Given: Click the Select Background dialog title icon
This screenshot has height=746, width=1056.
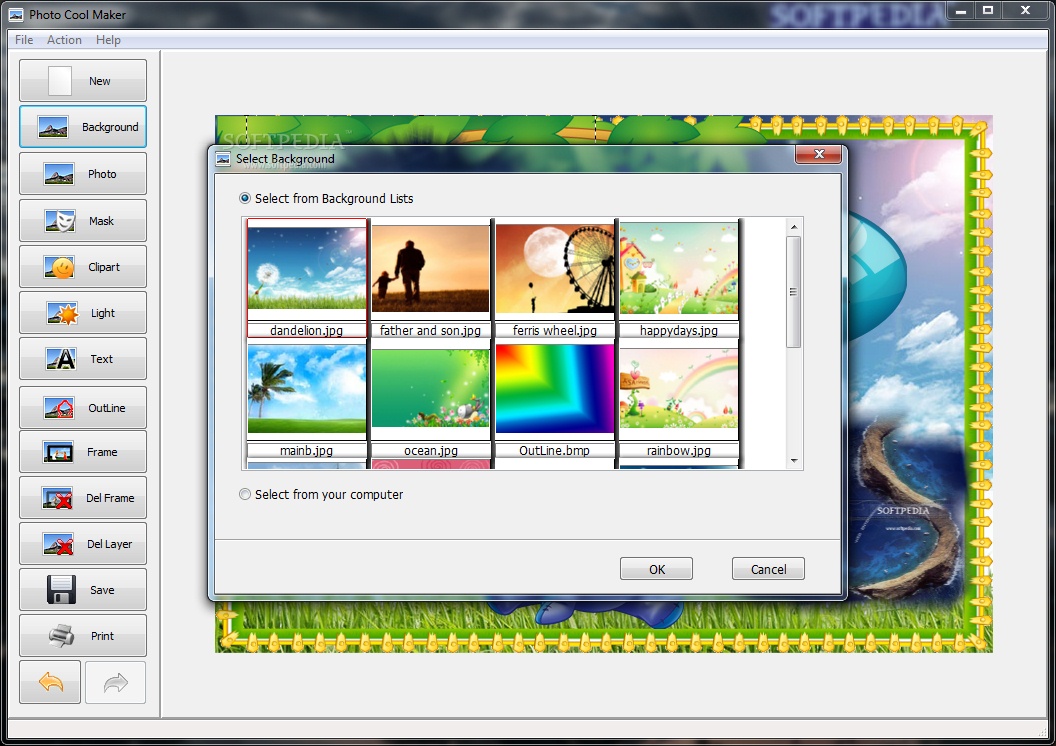Looking at the screenshot, I should 223,160.
